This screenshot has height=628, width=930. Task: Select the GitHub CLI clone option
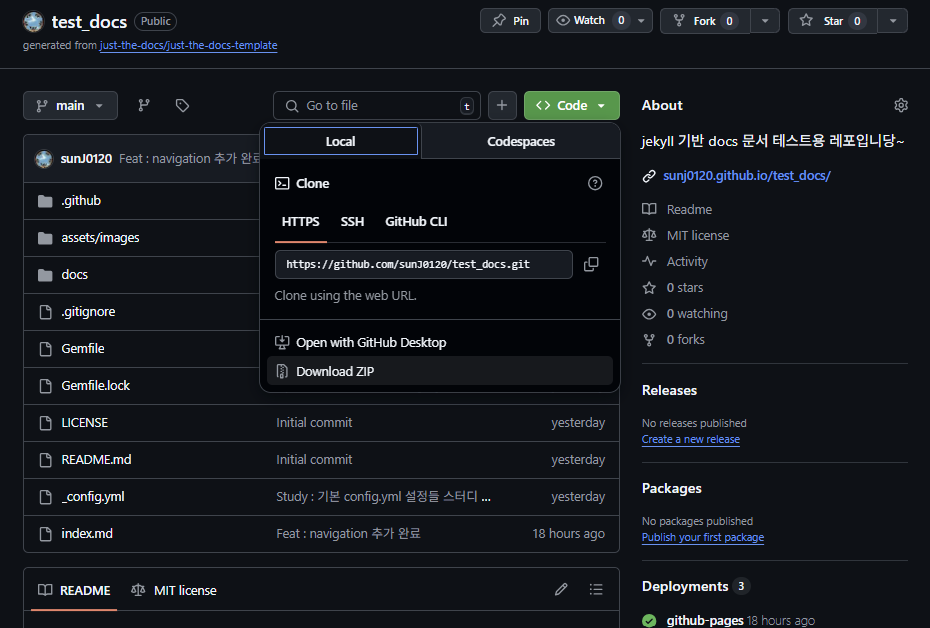[x=416, y=222]
